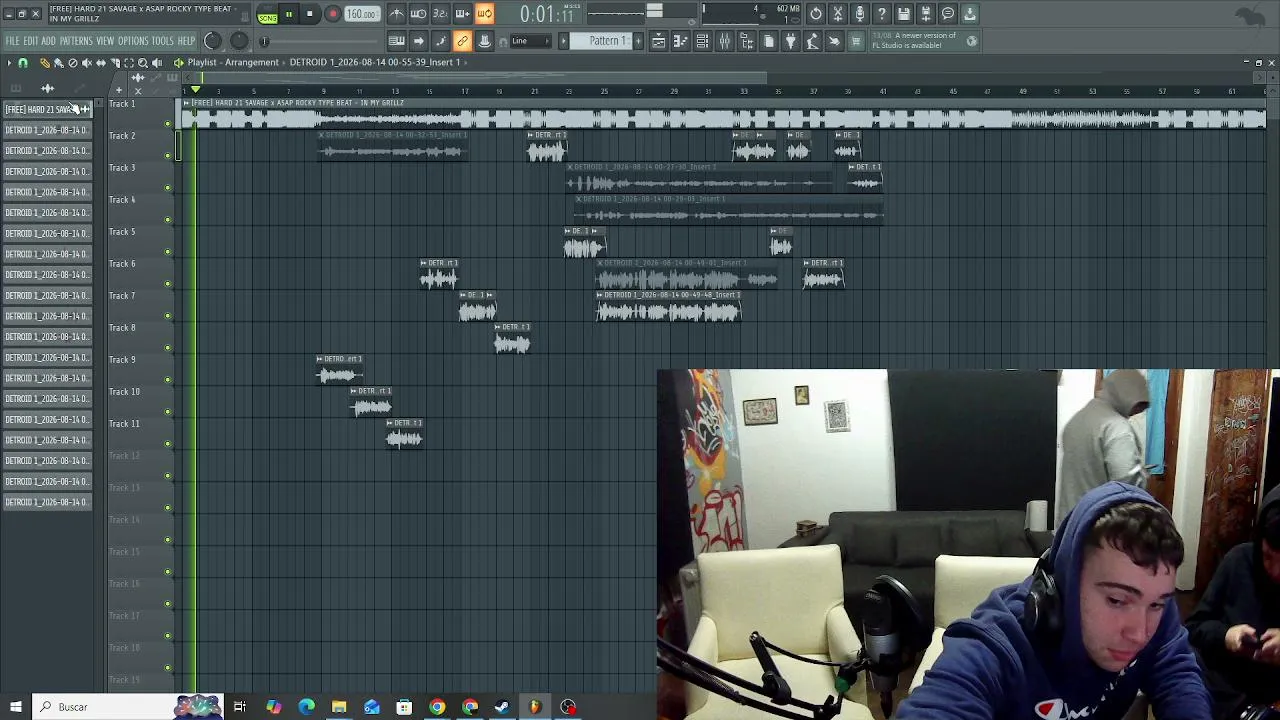Open the VIEW menu
This screenshot has height=720, width=1280.
(x=105, y=41)
